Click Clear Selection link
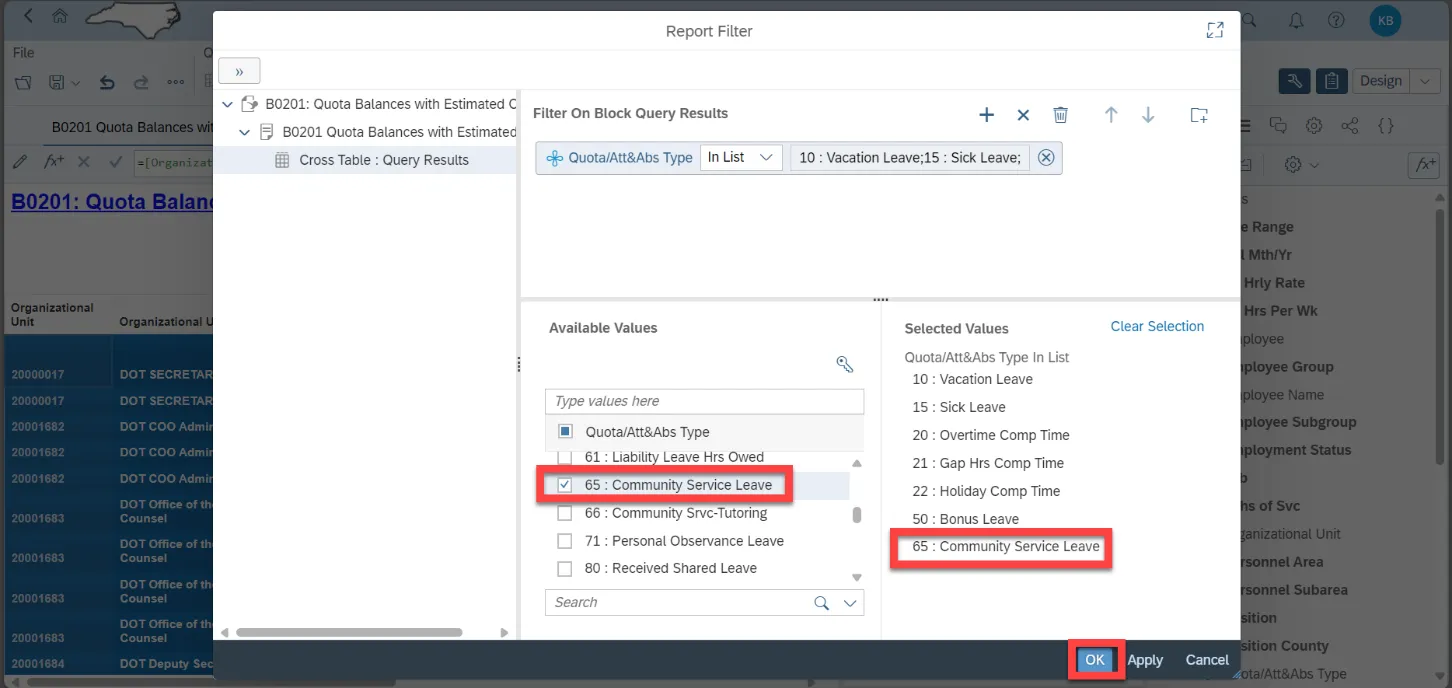1452x688 pixels. coord(1157,326)
